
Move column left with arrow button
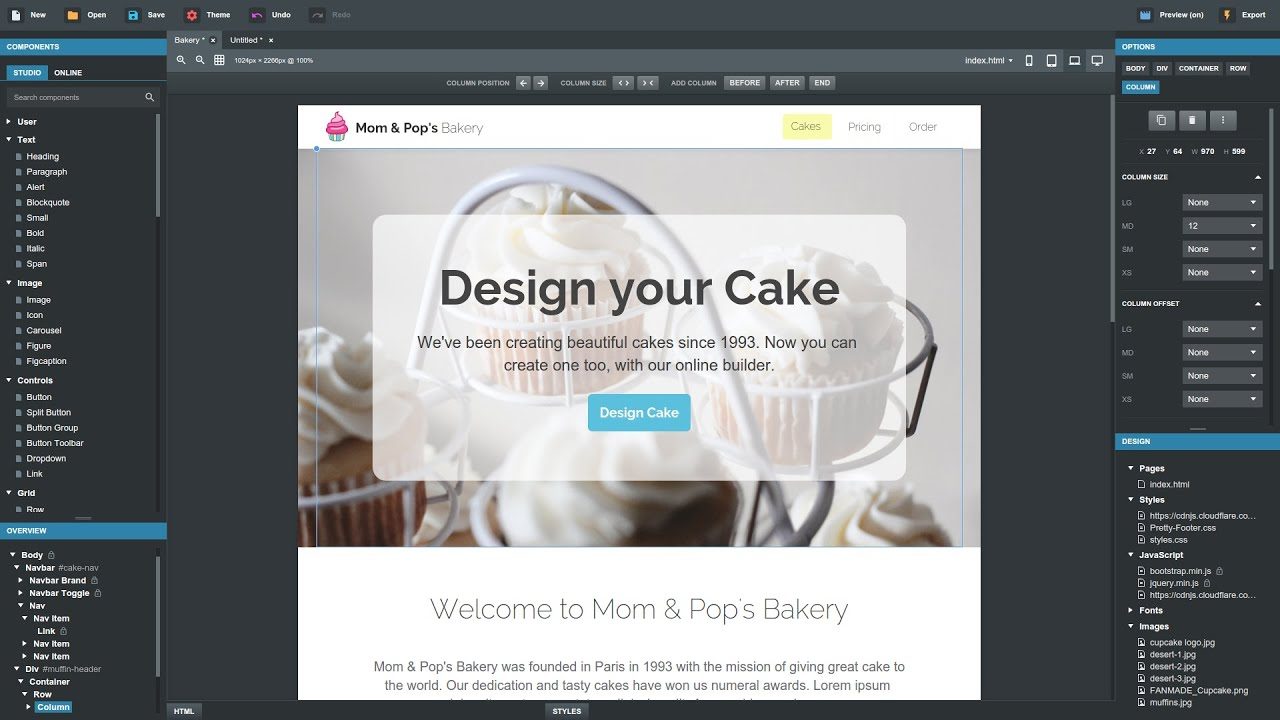(x=523, y=83)
